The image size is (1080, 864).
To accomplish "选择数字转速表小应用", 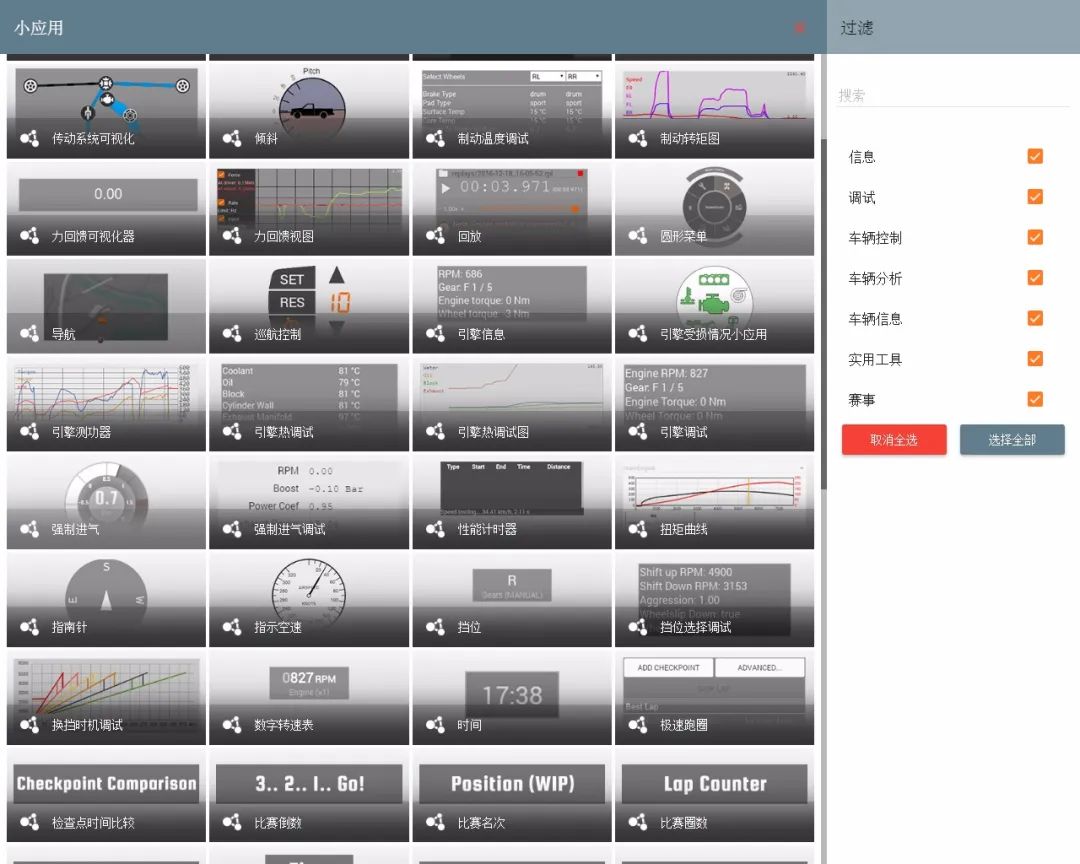I will (308, 698).
